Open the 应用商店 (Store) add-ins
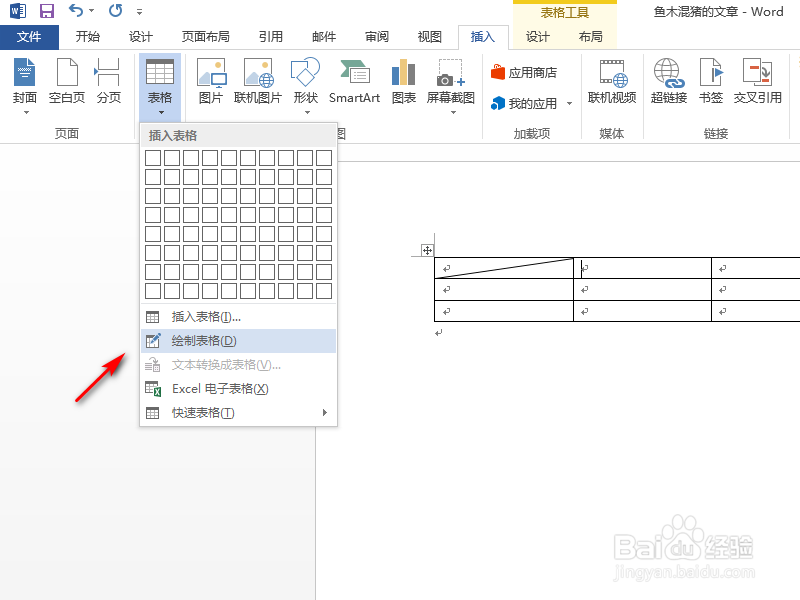The height and width of the screenshot is (600, 800). 524,73
